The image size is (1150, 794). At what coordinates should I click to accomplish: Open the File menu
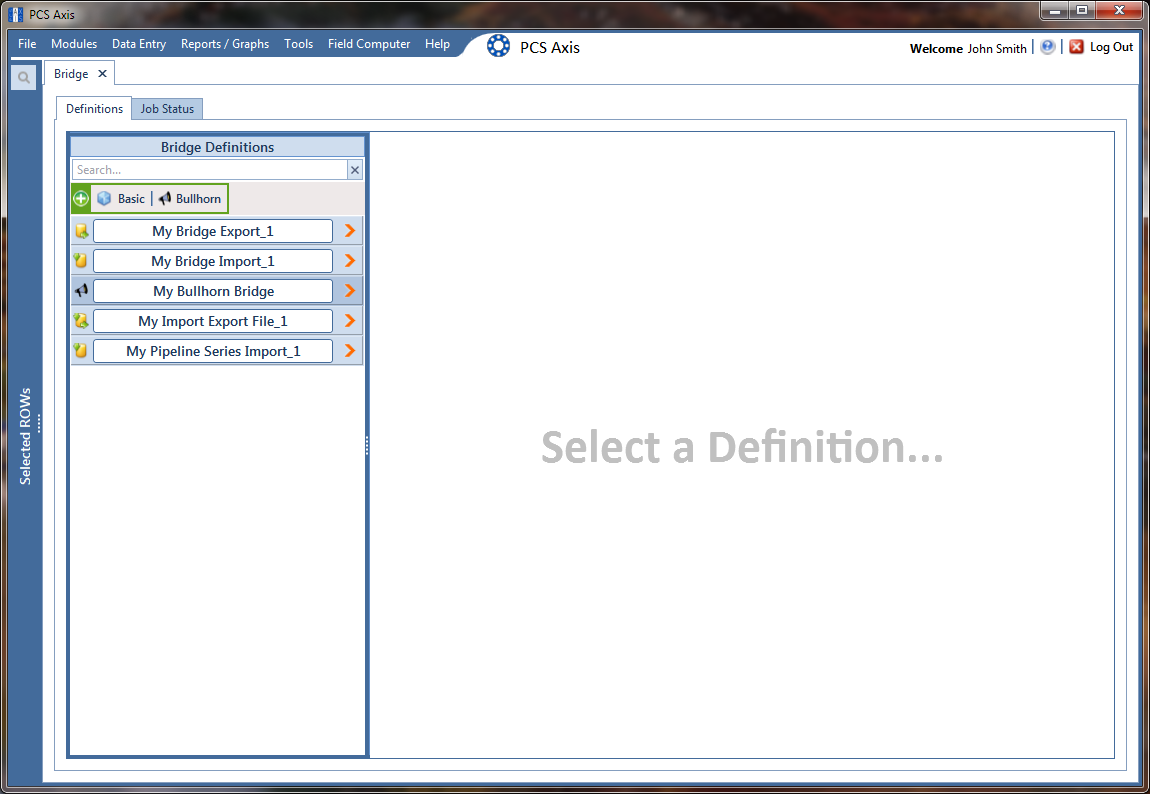(27, 44)
